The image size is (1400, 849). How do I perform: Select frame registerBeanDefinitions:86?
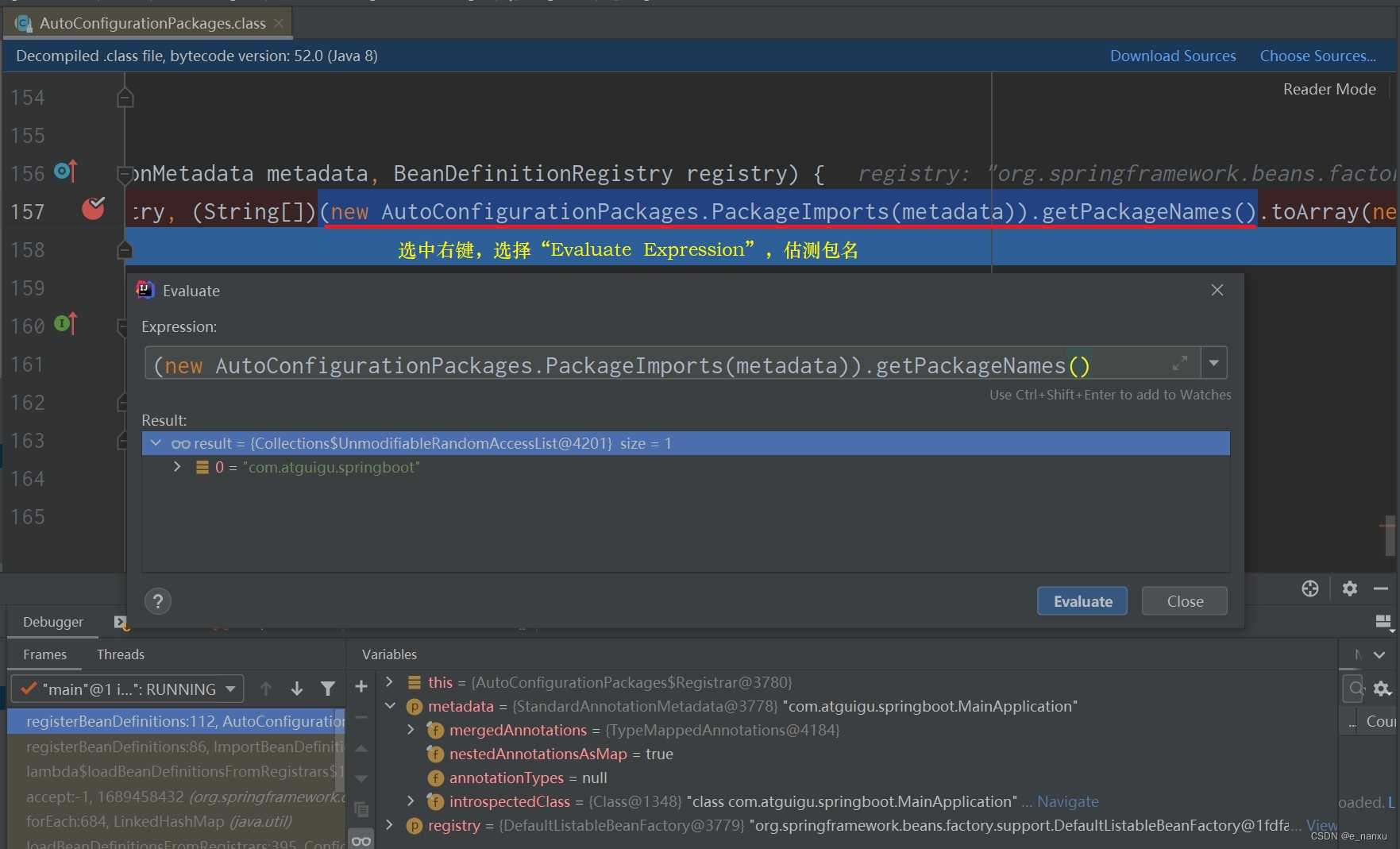(176, 747)
